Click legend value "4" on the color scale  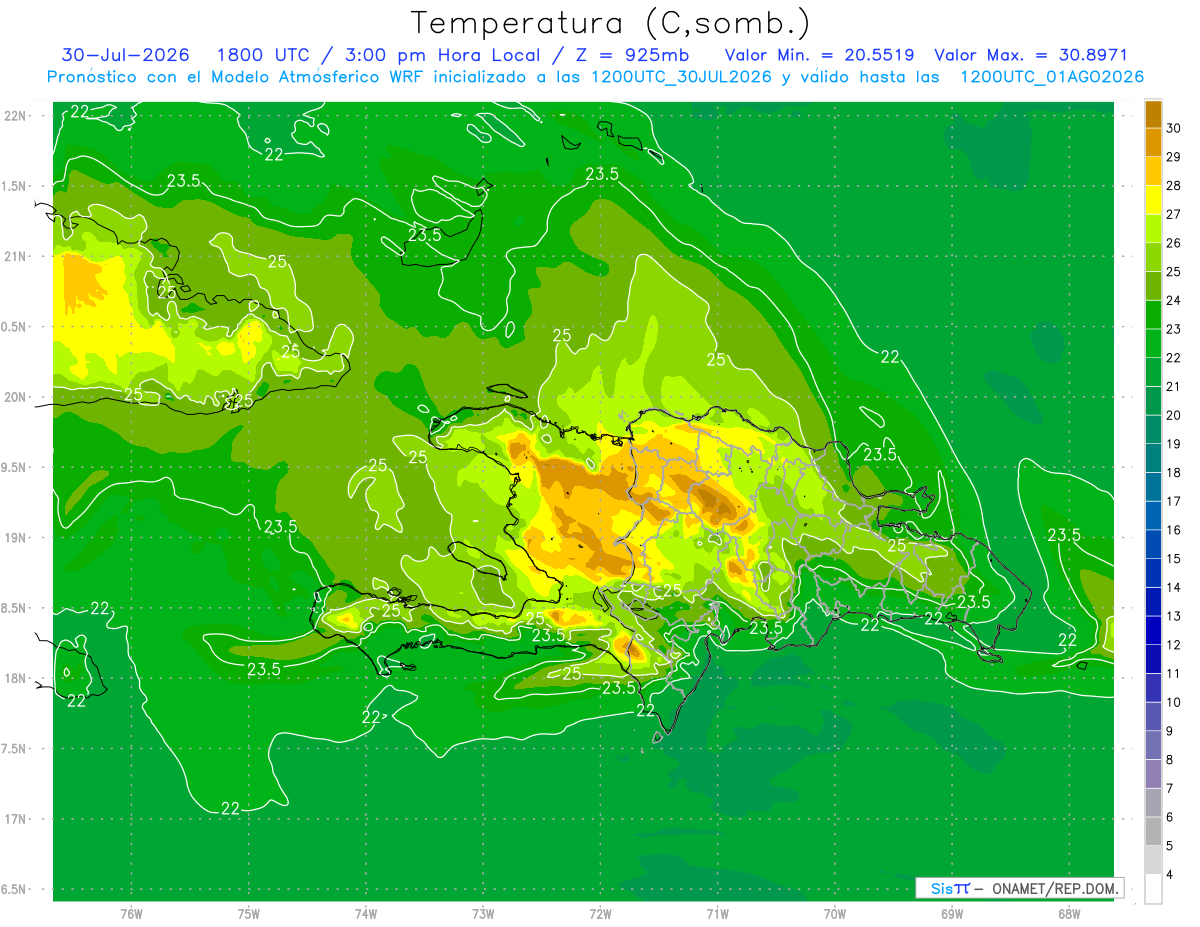[1170, 876]
